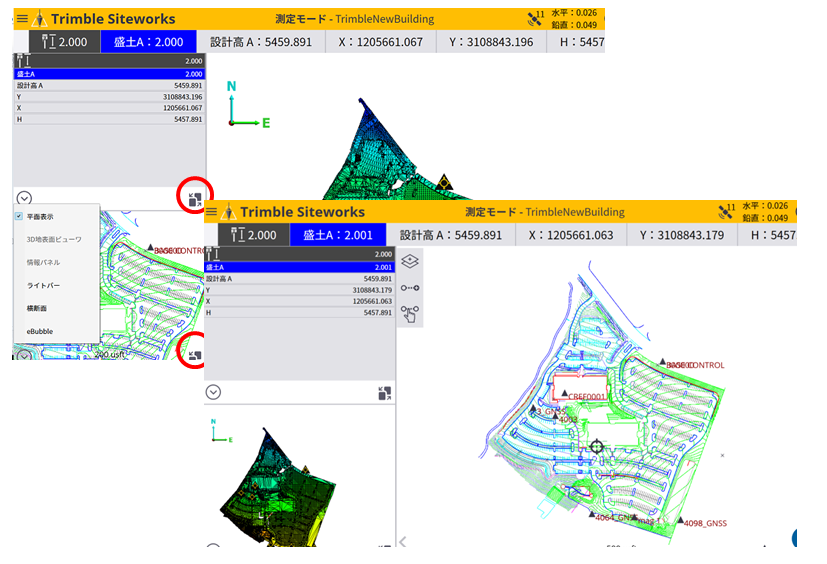Activate the touch-select points tool icon
827x564 pixels.
tap(410, 315)
